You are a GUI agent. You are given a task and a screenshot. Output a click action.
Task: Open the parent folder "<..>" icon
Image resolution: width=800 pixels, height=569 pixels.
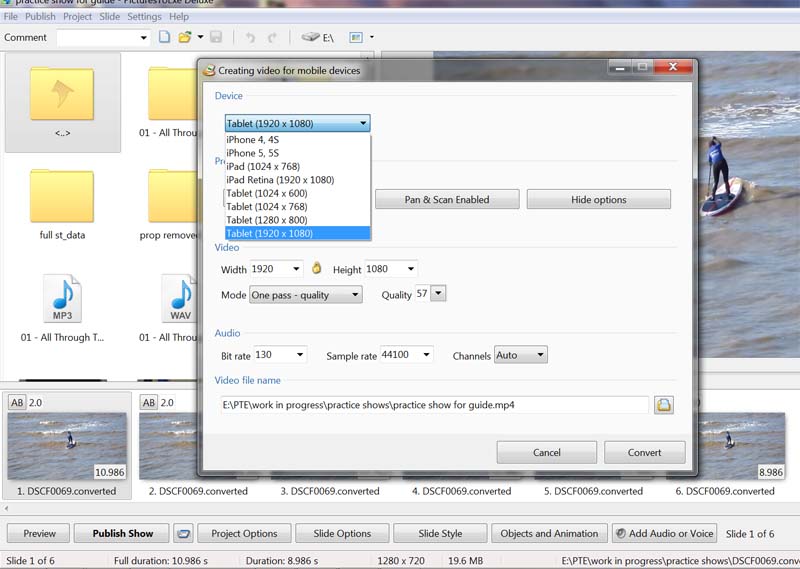click(62, 97)
